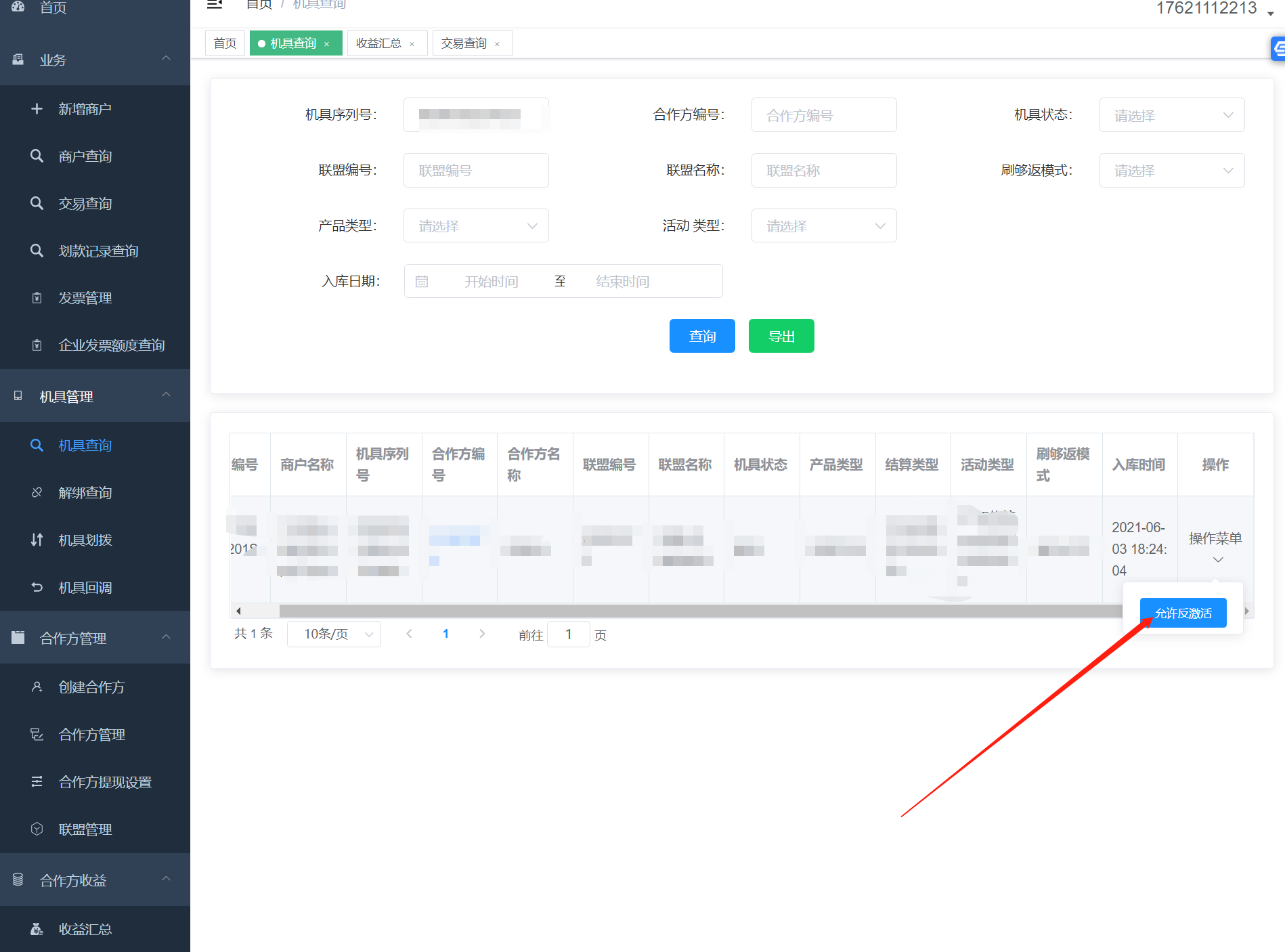Click the green 导出 button
Viewport: 1285px width, 952px height.
[781, 337]
